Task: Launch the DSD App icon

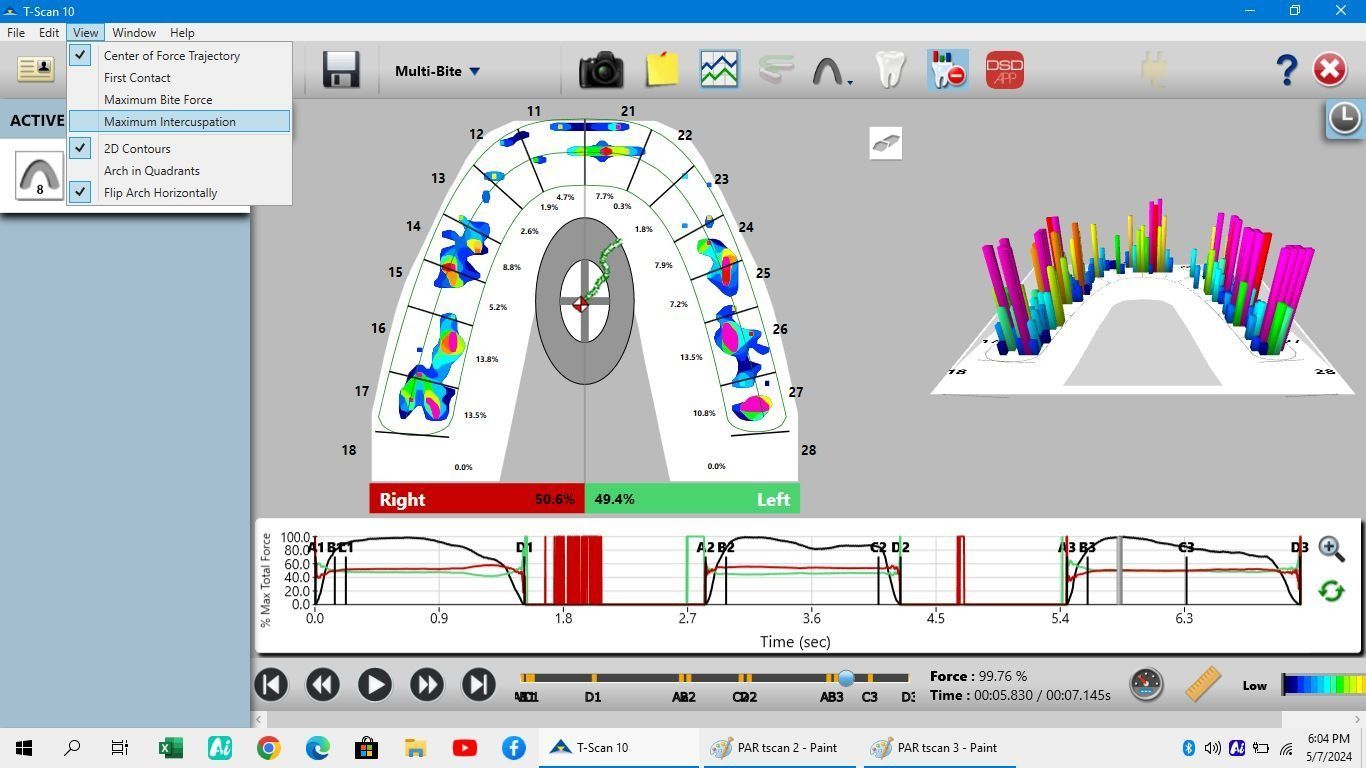Action: 1005,70
